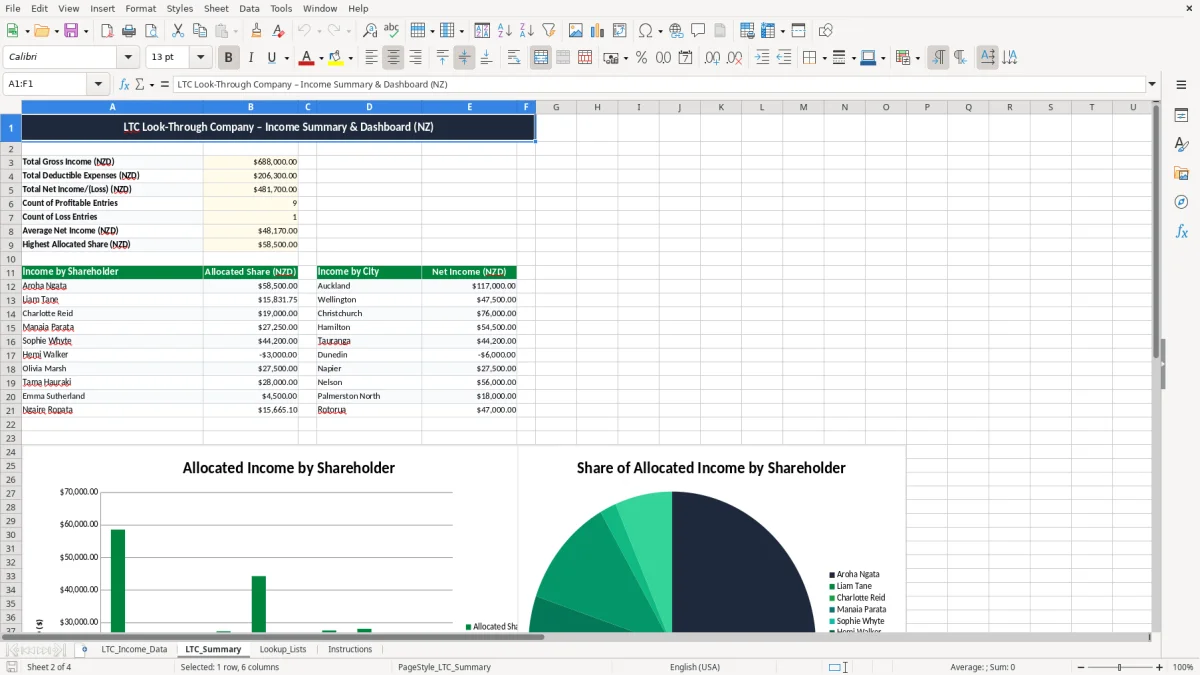1200x675 pixels.
Task: Toggle Merge and Center Cells button
Action: [541, 58]
